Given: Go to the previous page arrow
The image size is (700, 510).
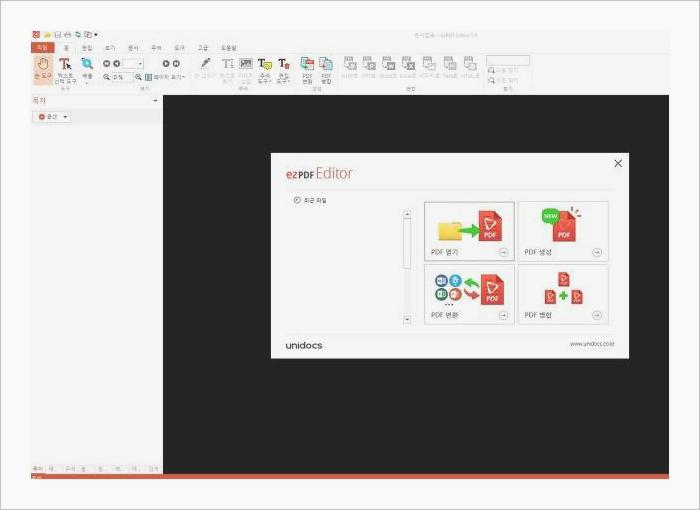Looking at the screenshot, I should (116, 63).
